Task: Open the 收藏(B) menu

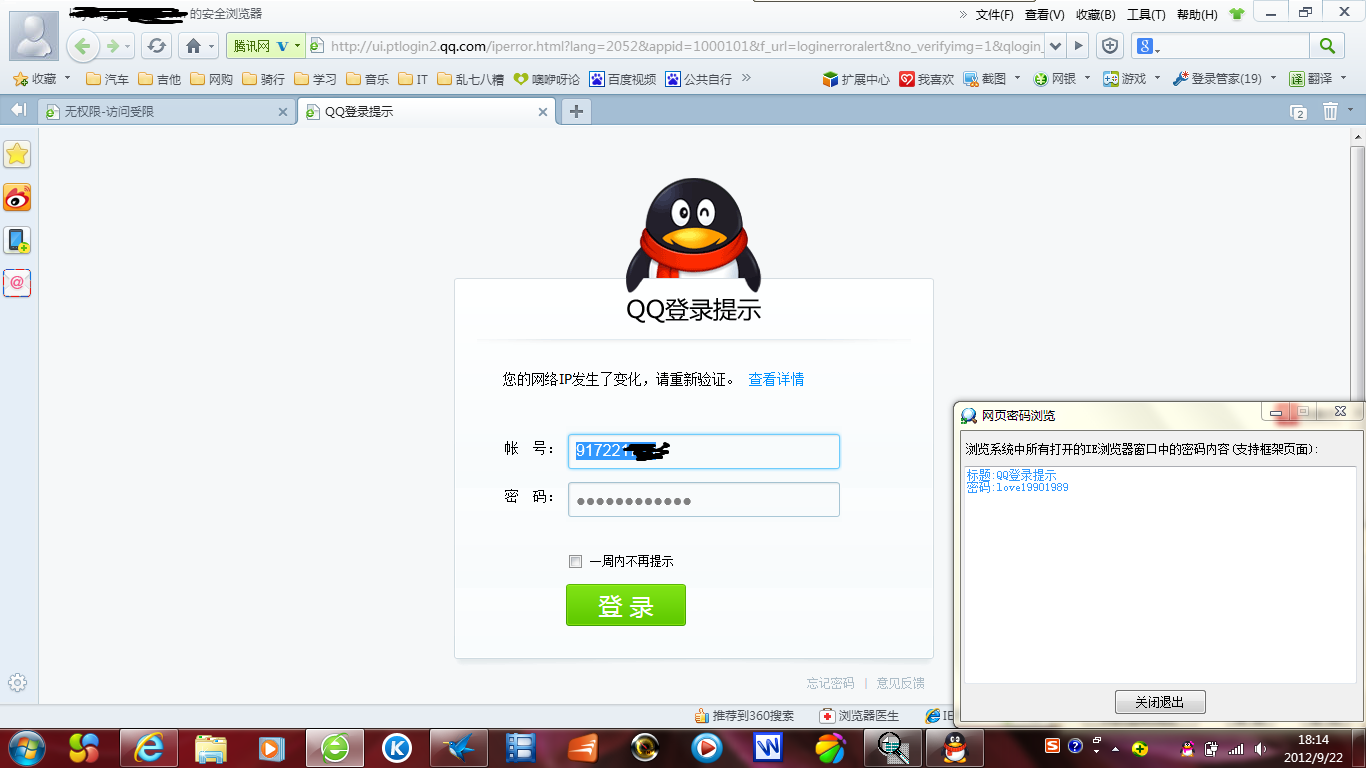Action: pyautogui.click(x=1096, y=15)
